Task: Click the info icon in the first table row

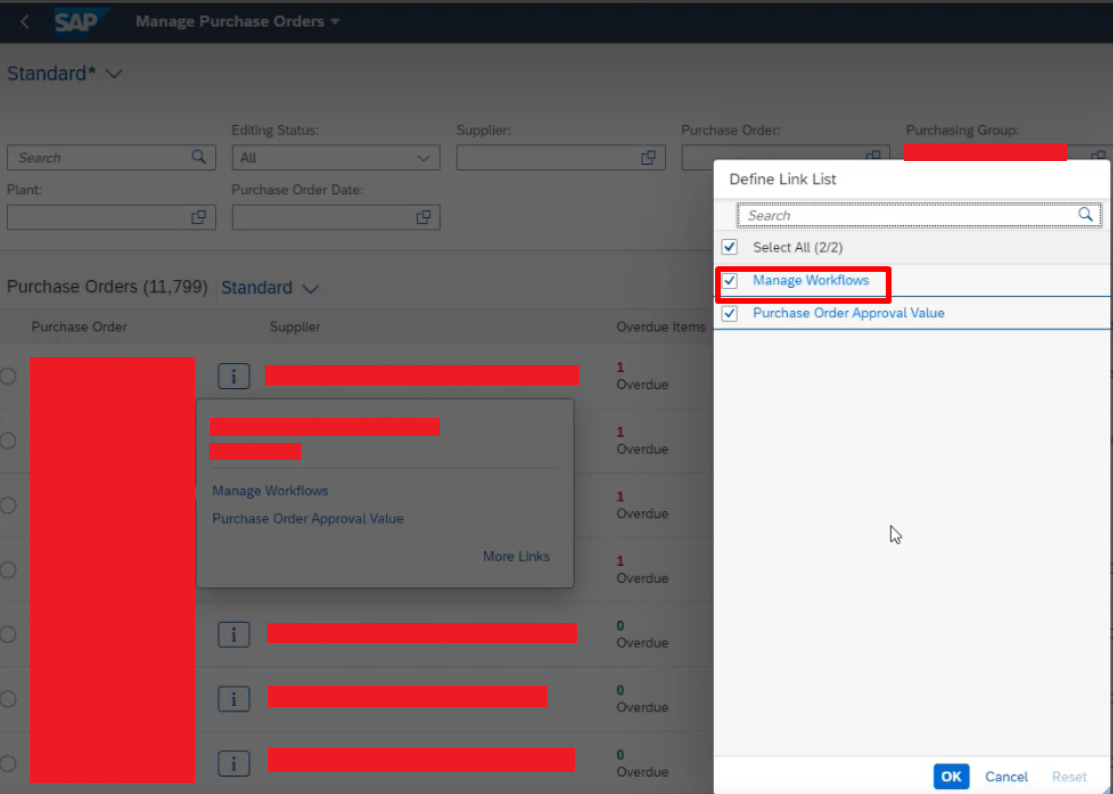Action: (x=234, y=376)
